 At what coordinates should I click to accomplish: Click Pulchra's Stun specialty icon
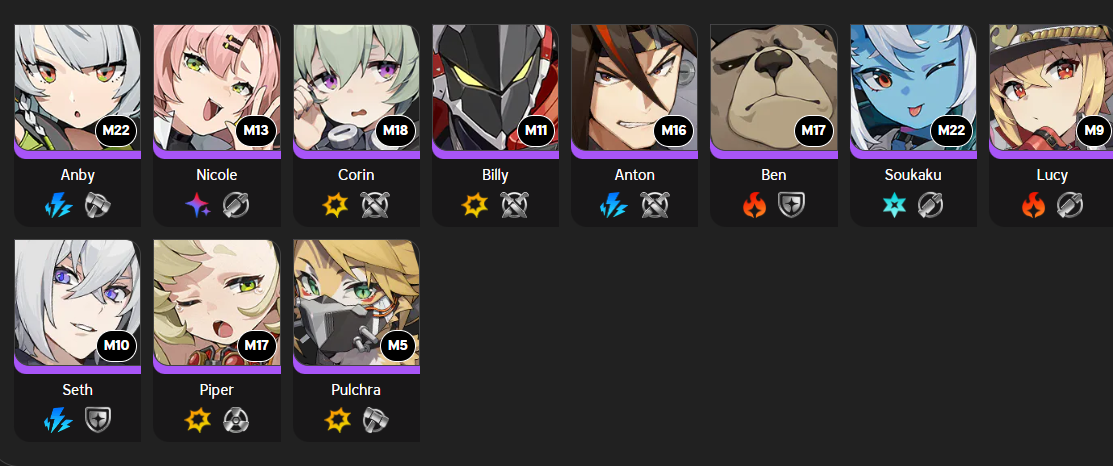(x=375, y=421)
